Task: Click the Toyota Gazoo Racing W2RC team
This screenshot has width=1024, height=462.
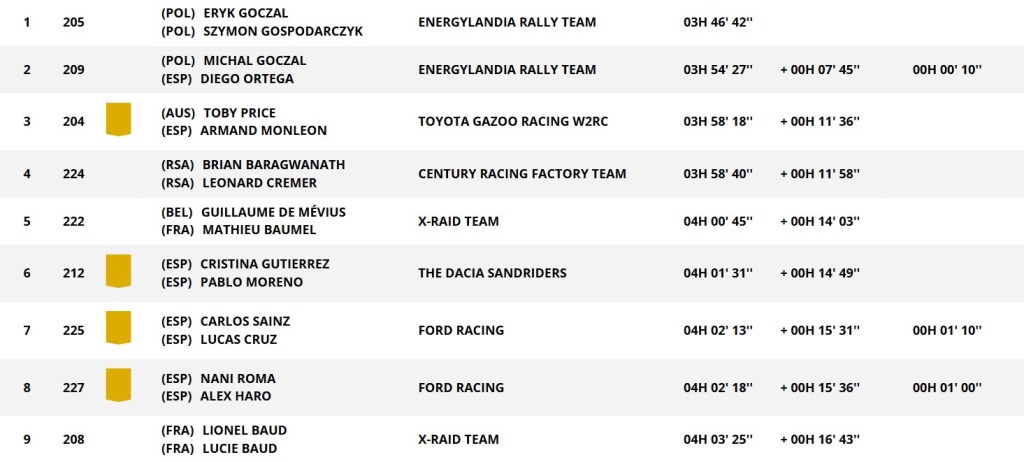Action: [x=513, y=121]
